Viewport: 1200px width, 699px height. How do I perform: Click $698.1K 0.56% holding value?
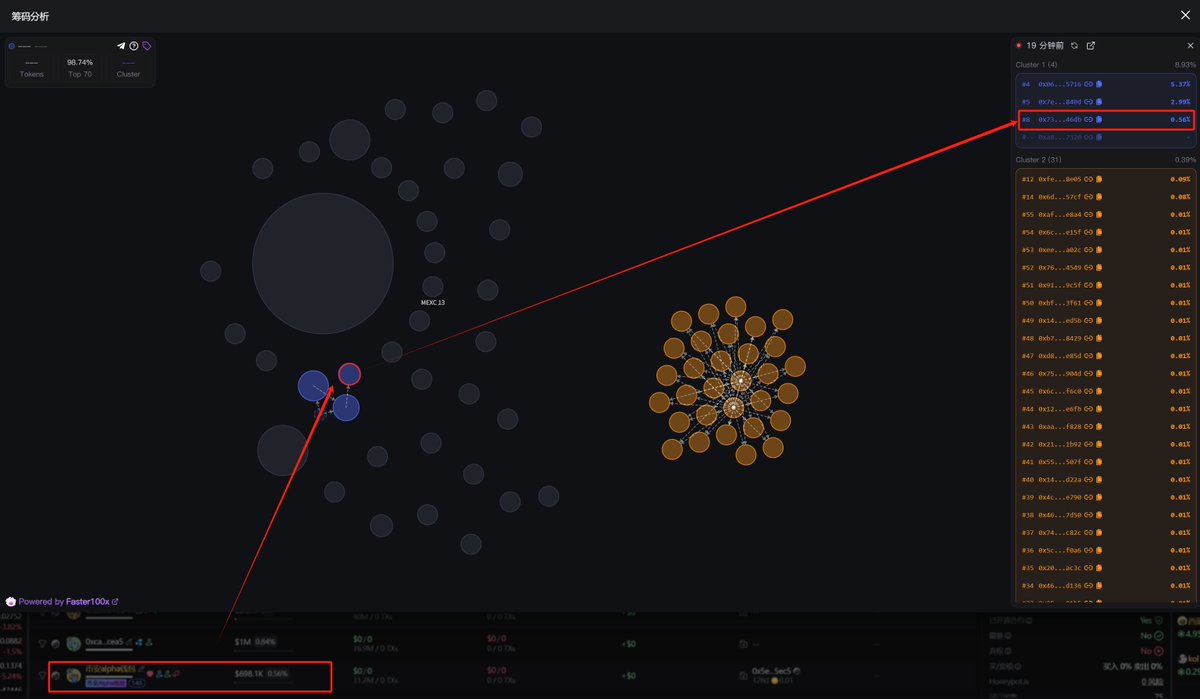pos(261,673)
